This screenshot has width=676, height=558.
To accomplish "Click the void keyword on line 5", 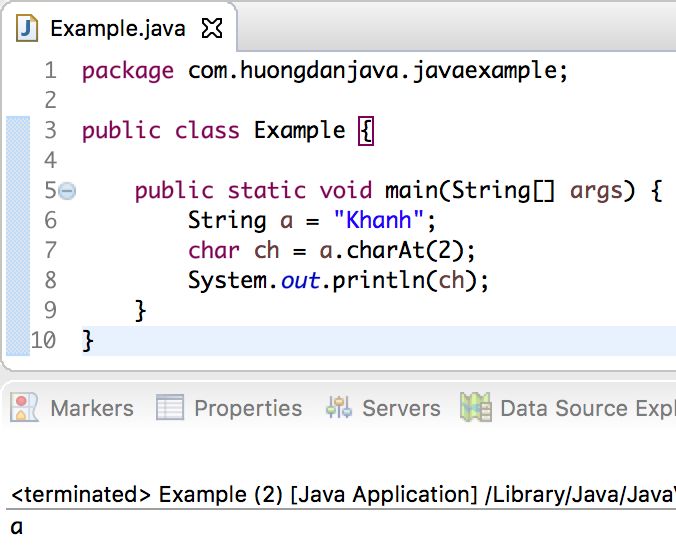I will (x=346, y=191).
